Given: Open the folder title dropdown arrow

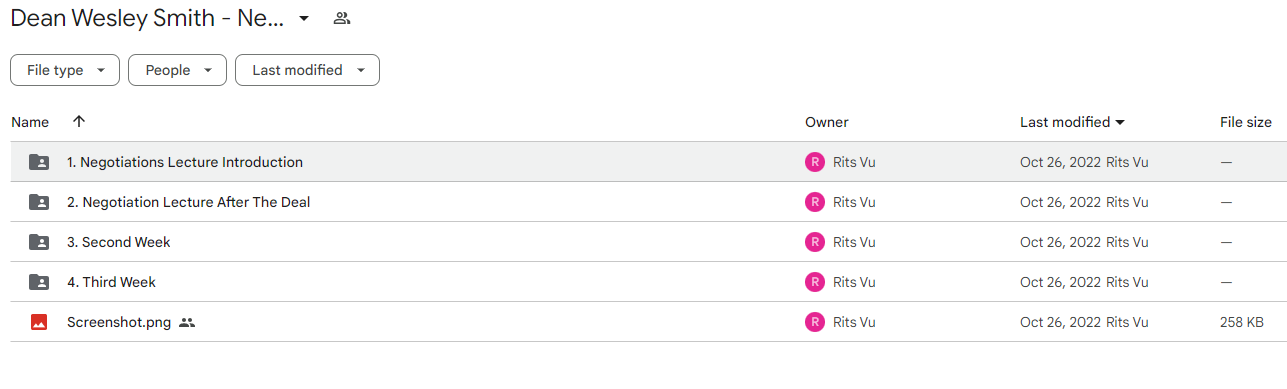Looking at the screenshot, I should point(304,18).
